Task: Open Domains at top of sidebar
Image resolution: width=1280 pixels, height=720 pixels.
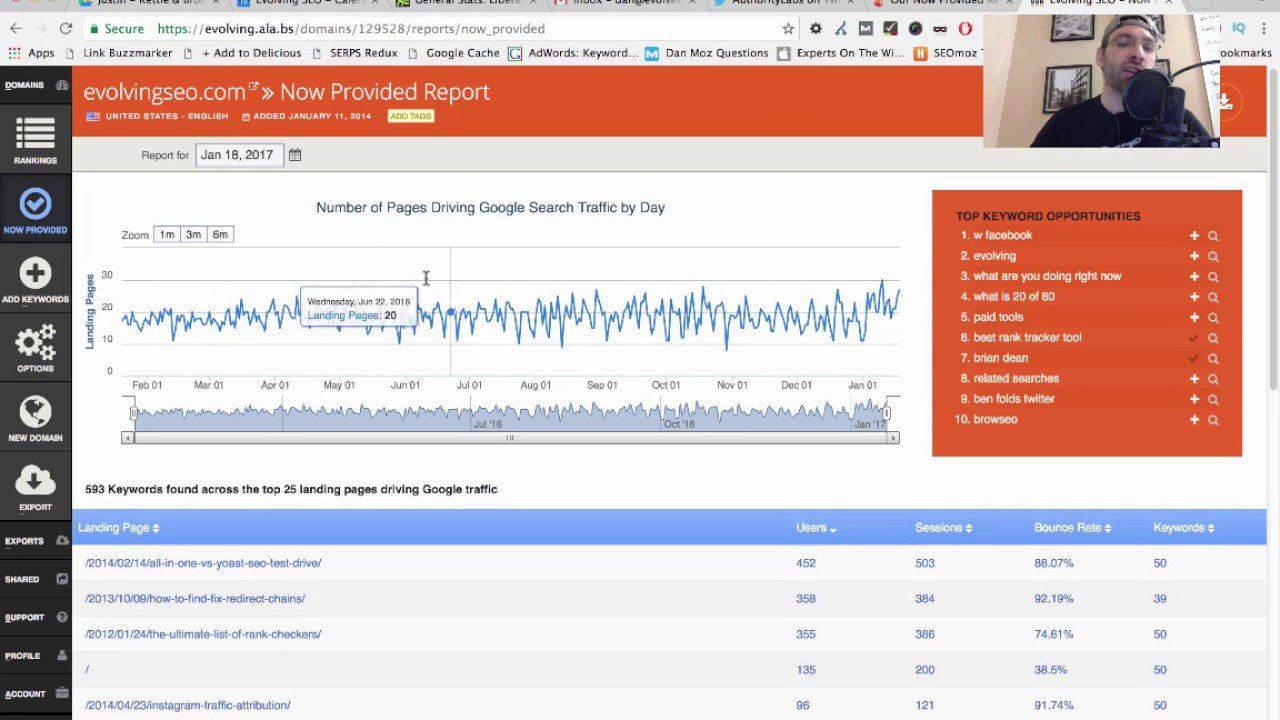Action: pos(35,85)
